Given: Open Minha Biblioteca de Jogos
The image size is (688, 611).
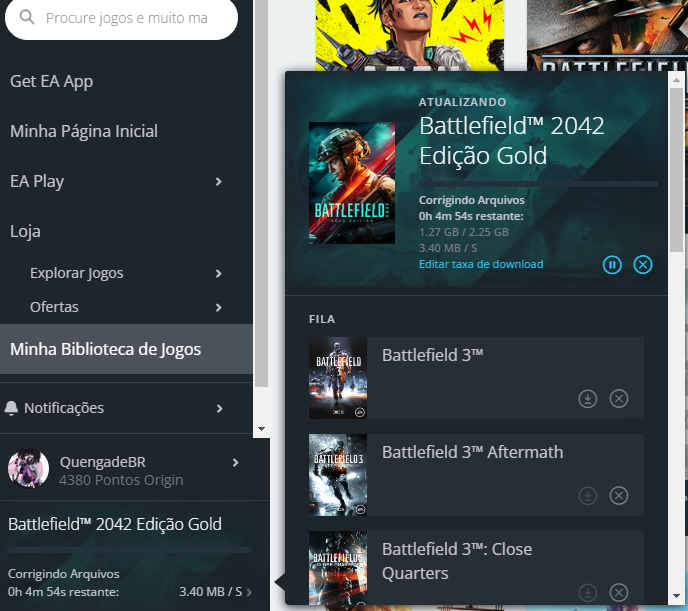Looking at the screenshot, I should coord(126,349).
